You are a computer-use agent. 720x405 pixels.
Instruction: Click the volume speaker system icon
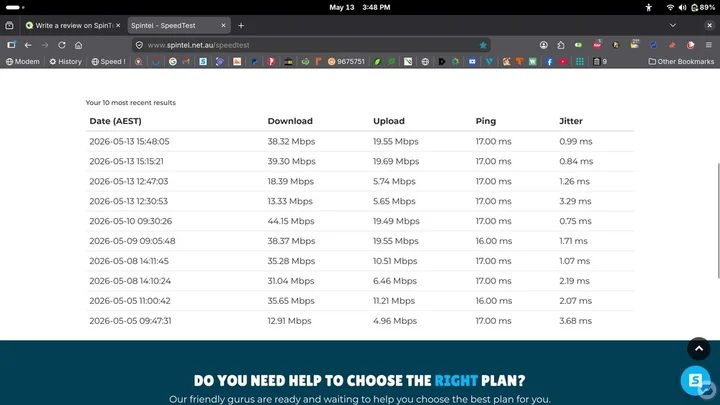tap(682, 7)
